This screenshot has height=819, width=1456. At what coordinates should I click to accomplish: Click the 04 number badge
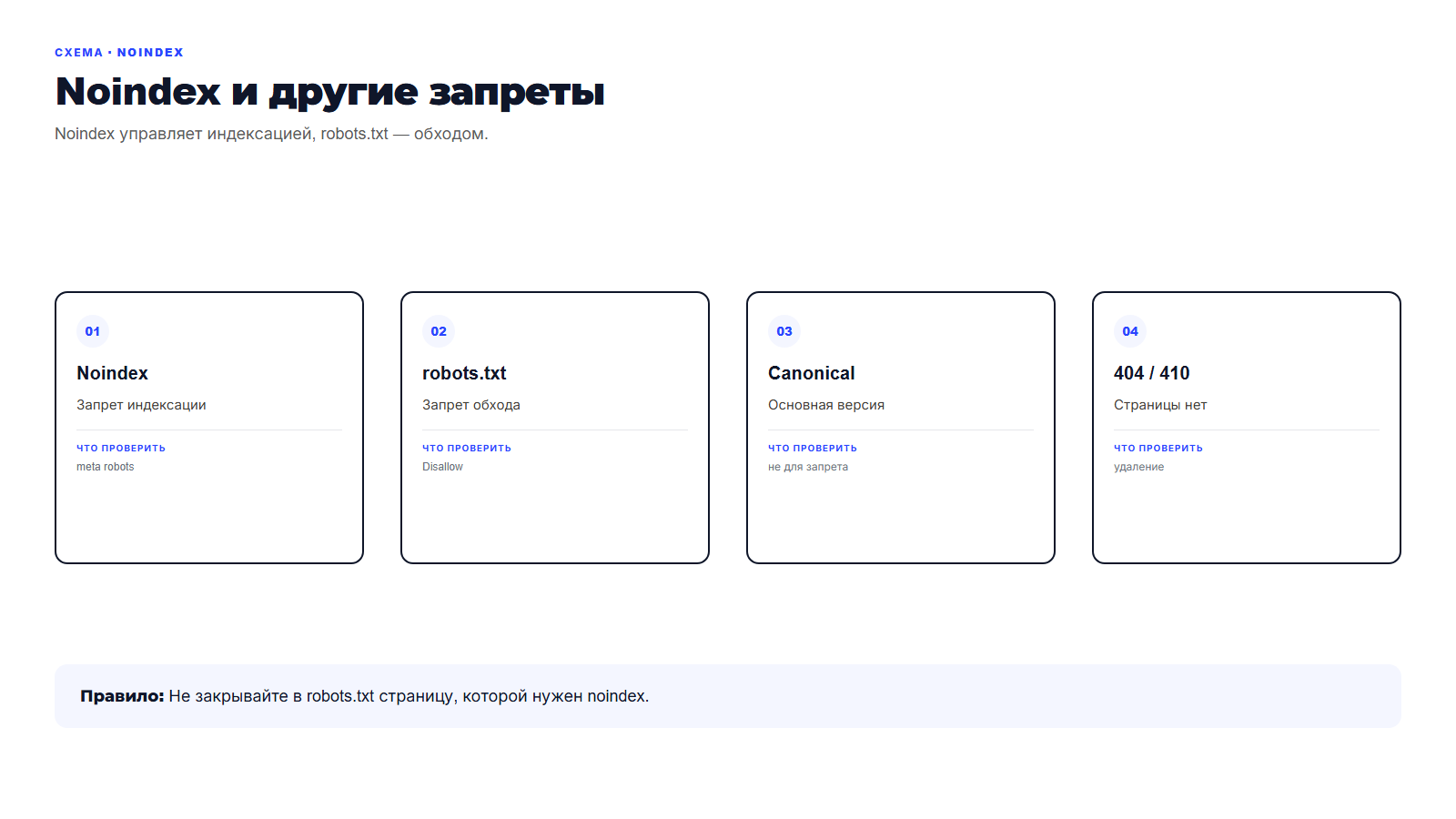(x=1130, y=331)
